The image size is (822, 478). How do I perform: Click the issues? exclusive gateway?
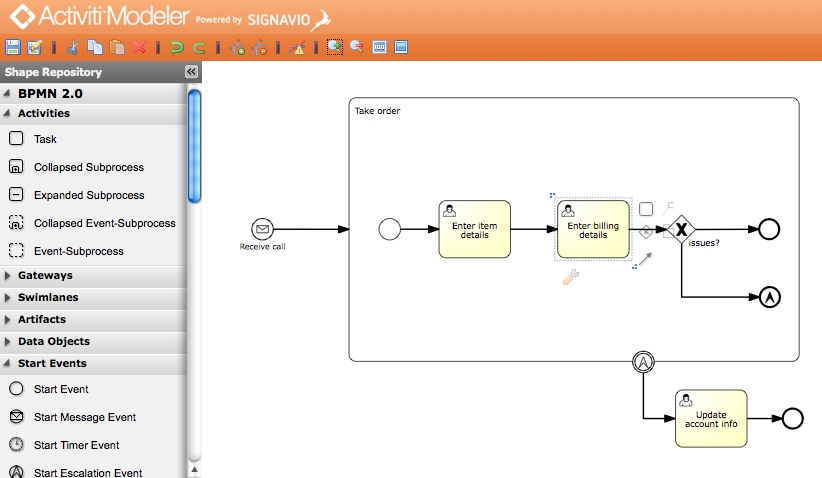point(681,230)
